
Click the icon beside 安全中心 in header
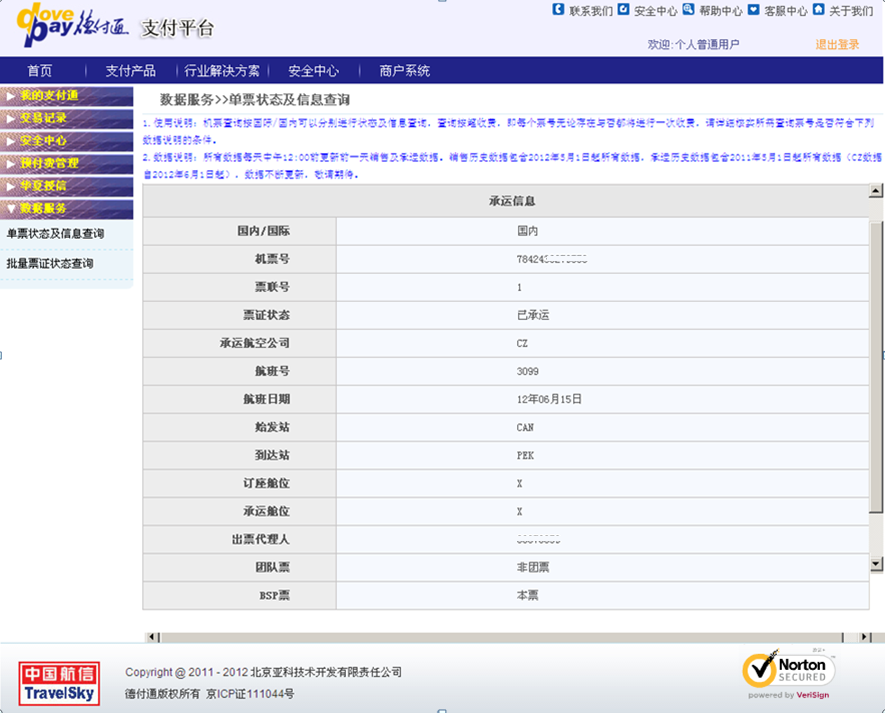(624, 10)
